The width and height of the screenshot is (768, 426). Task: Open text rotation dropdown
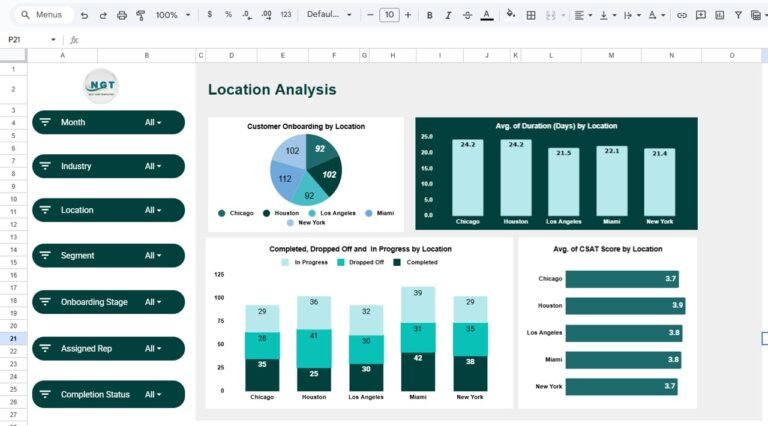[657, 15]
